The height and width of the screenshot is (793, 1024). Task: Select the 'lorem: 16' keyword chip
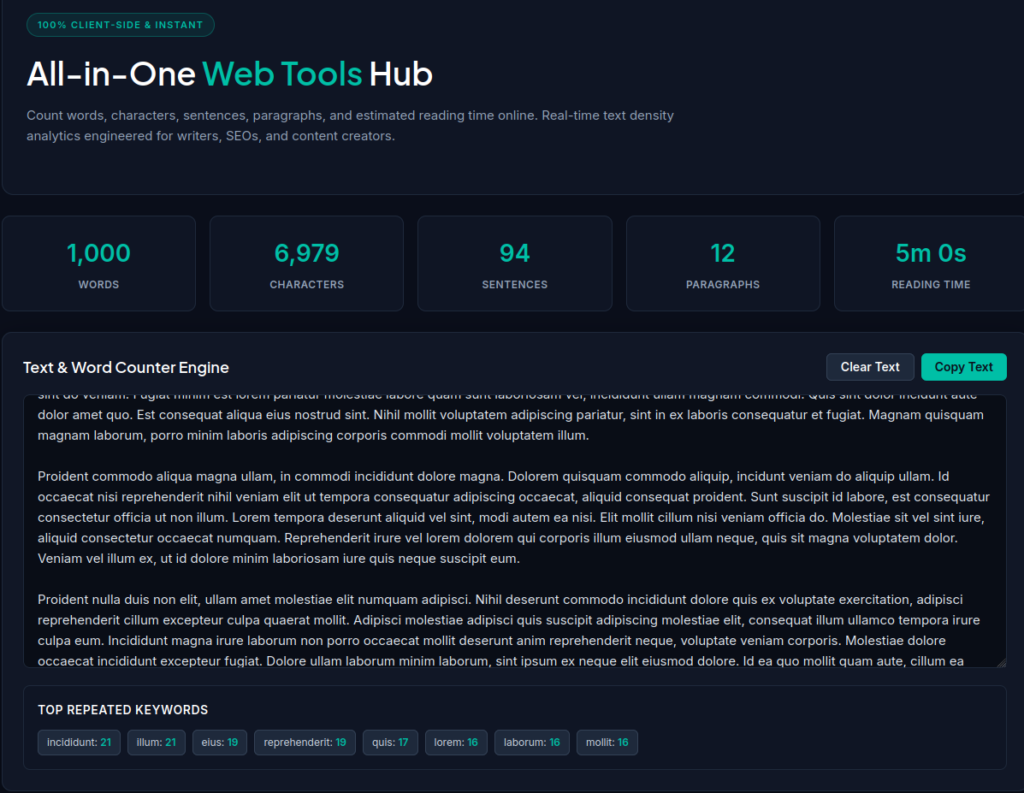tap(456, 742)
